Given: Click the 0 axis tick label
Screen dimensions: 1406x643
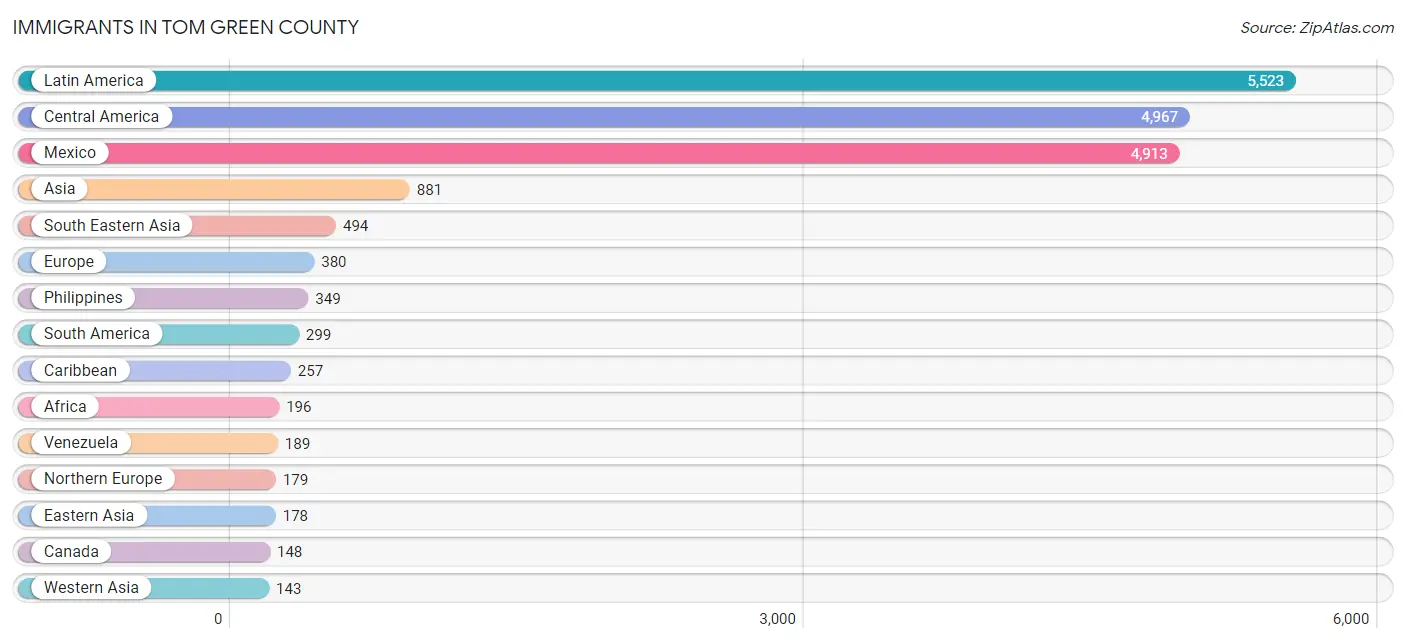Looking at the screenshot, I should tap(218, 619).
